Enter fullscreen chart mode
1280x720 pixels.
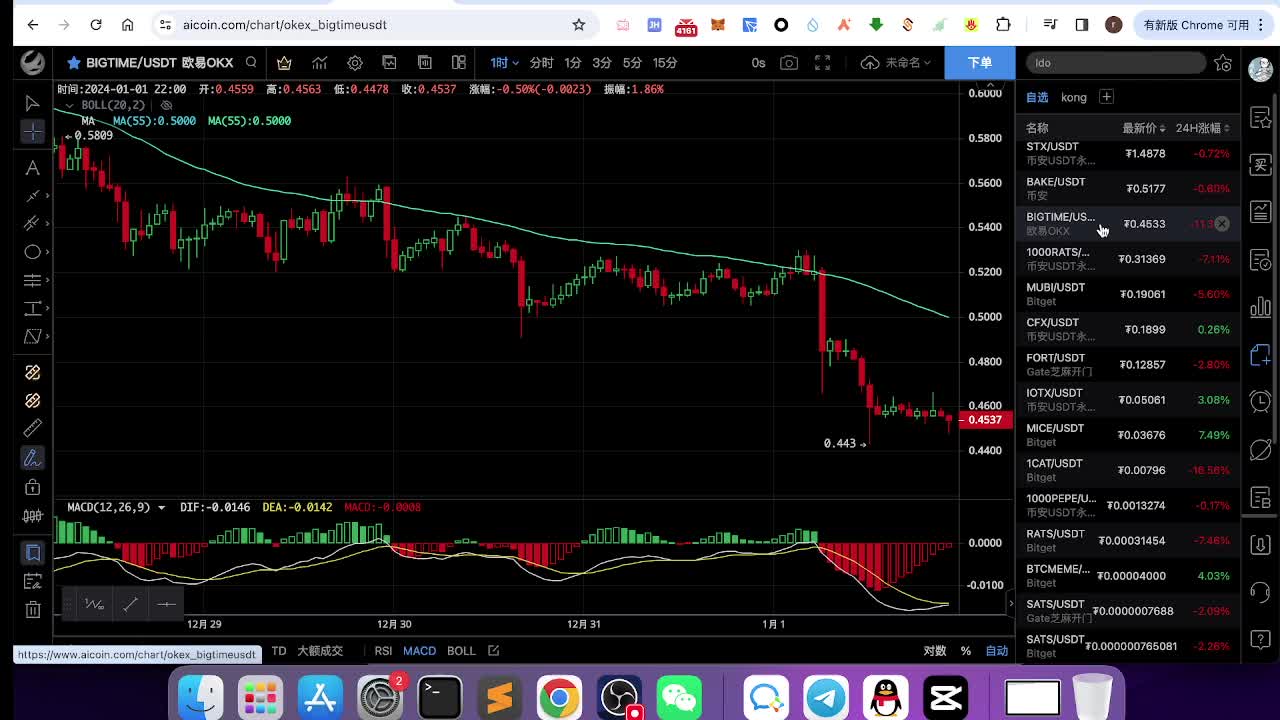(823, 63)
